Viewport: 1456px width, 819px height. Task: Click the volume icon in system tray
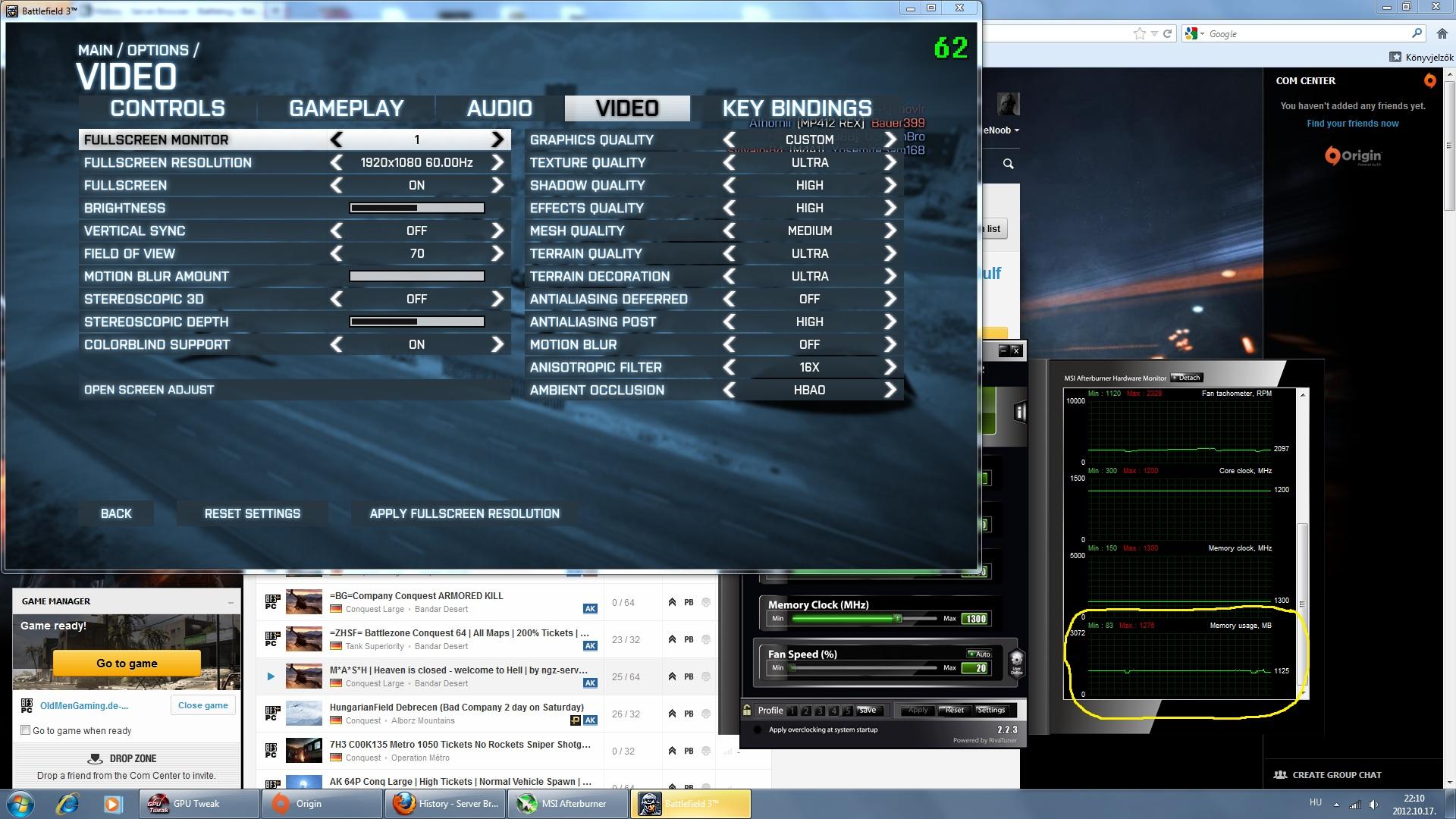pyautogui.click(x=1375, y=805)
